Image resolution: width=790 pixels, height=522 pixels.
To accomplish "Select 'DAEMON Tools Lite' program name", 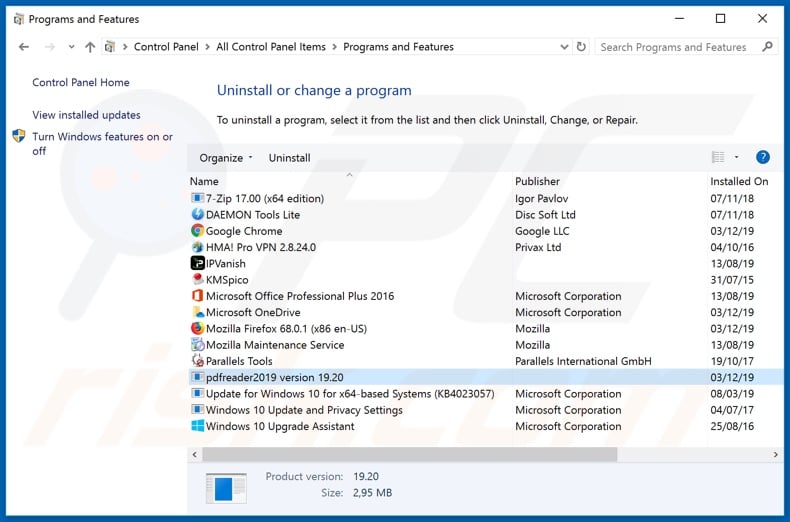I will point(253,215).
